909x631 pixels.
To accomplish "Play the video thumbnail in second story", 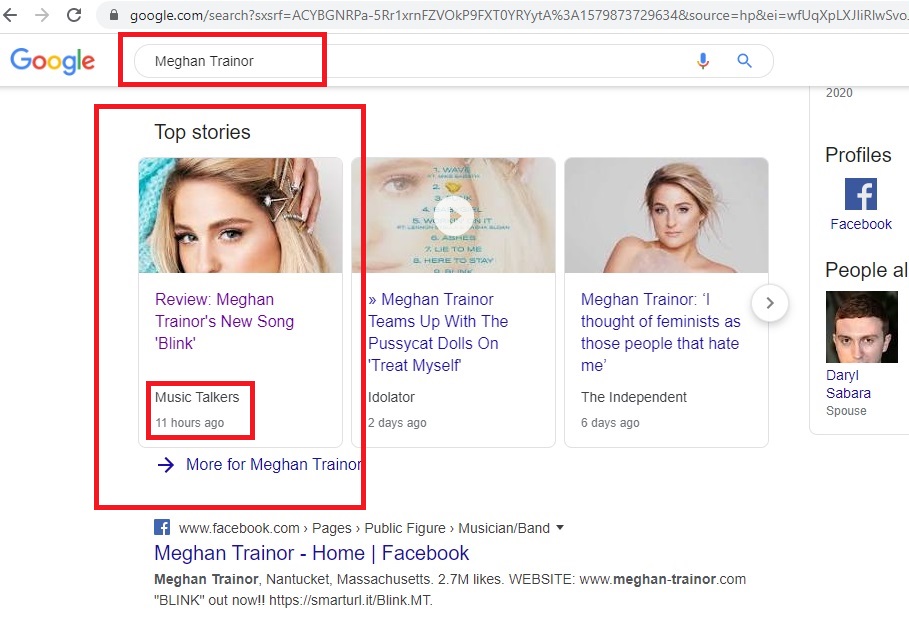I will pos(453,215).
